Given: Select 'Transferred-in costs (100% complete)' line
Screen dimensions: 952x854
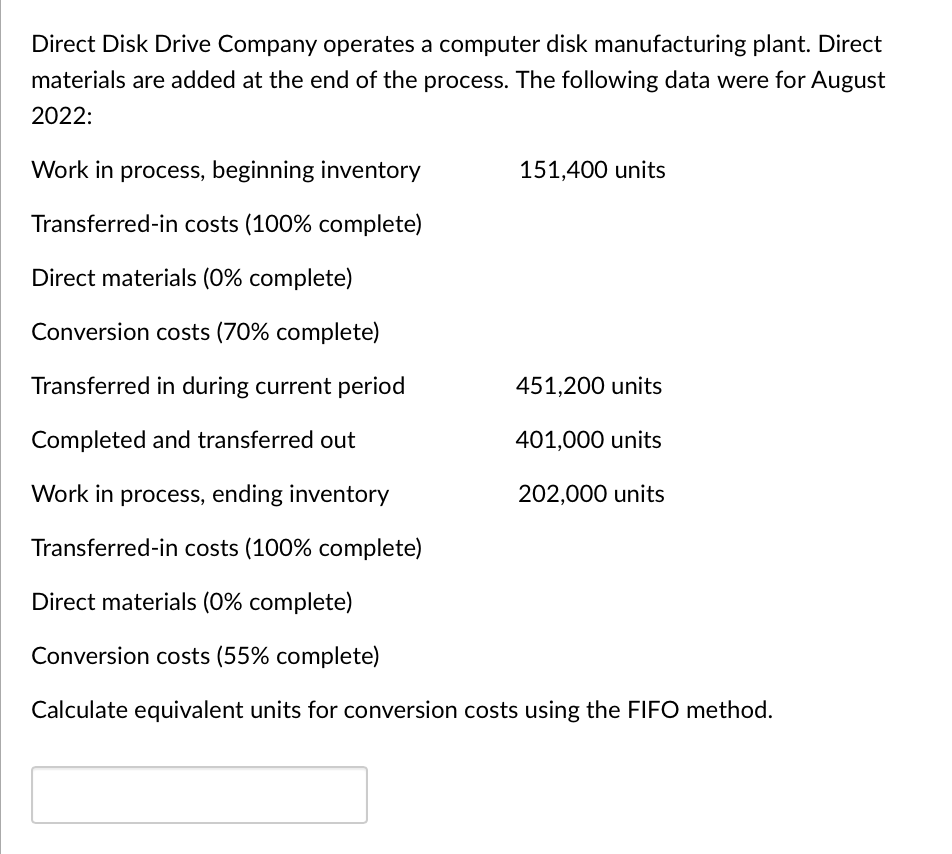Looking at the screenshot, I should pyautogui.click(x=226, y=224).
